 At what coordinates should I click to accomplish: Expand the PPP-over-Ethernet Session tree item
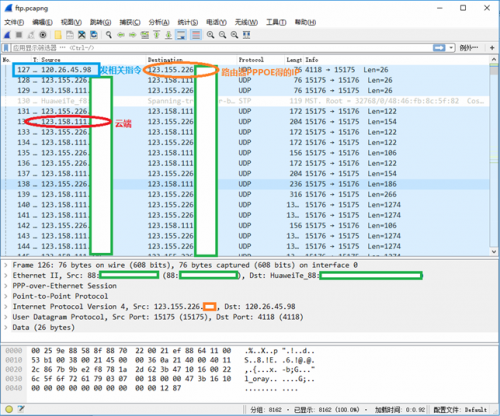pos(6,286)
